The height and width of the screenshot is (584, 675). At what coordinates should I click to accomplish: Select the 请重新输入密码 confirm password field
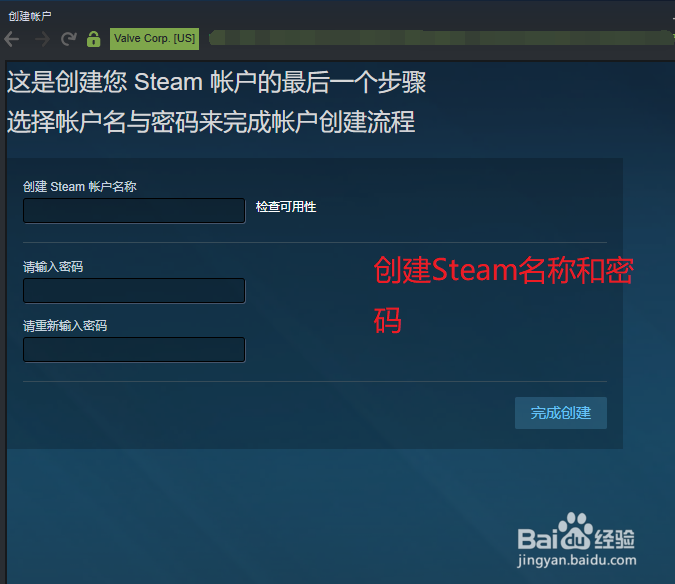(134, 349)
